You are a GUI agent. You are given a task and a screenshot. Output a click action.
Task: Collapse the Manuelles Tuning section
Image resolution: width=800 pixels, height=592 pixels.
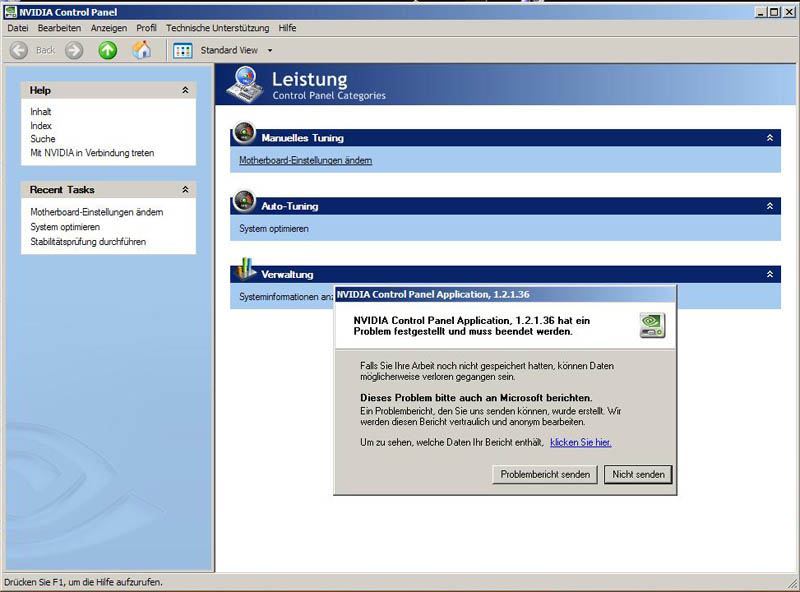click(x=770, y=138)
